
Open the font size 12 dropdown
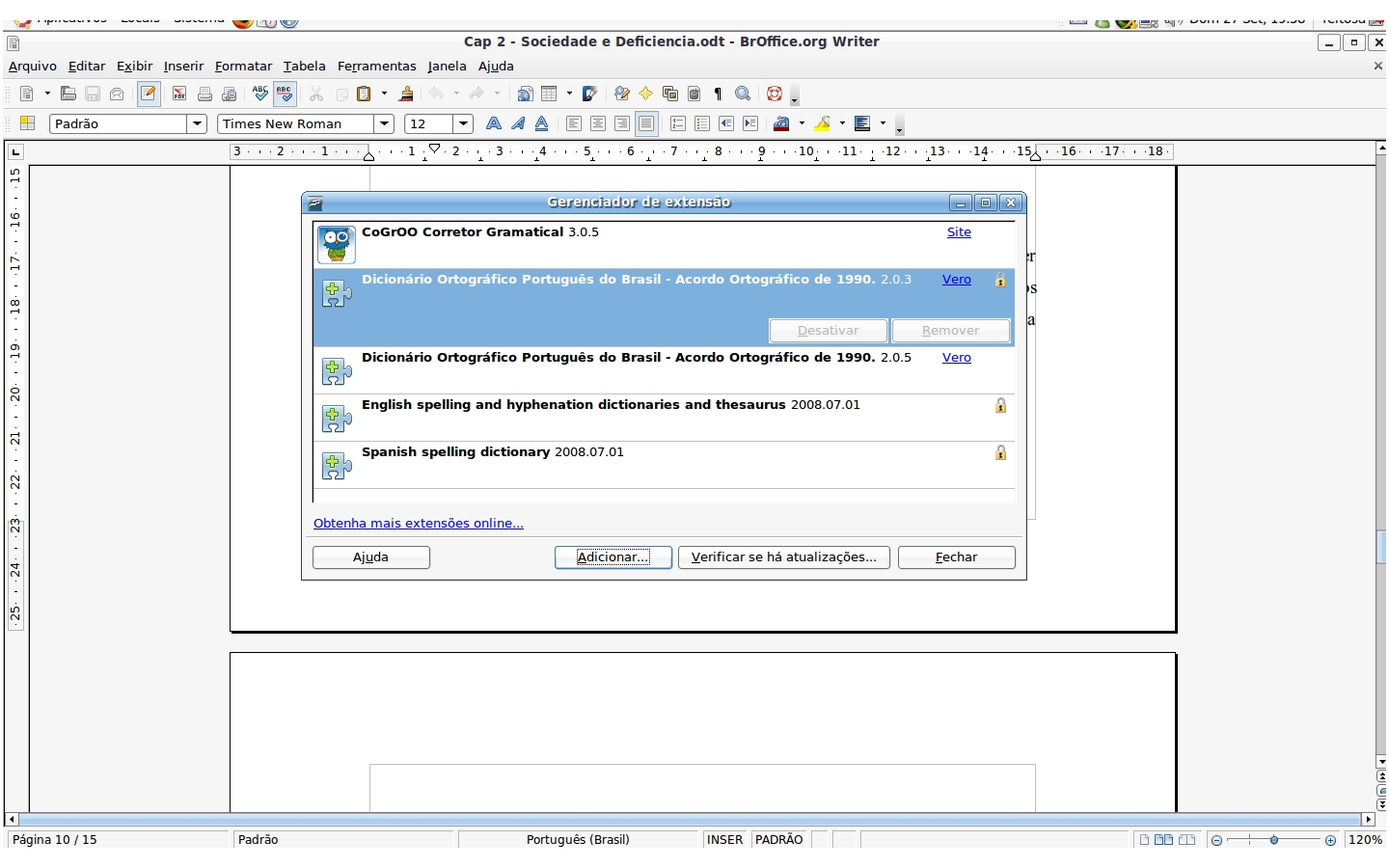[x=463, y=123]
